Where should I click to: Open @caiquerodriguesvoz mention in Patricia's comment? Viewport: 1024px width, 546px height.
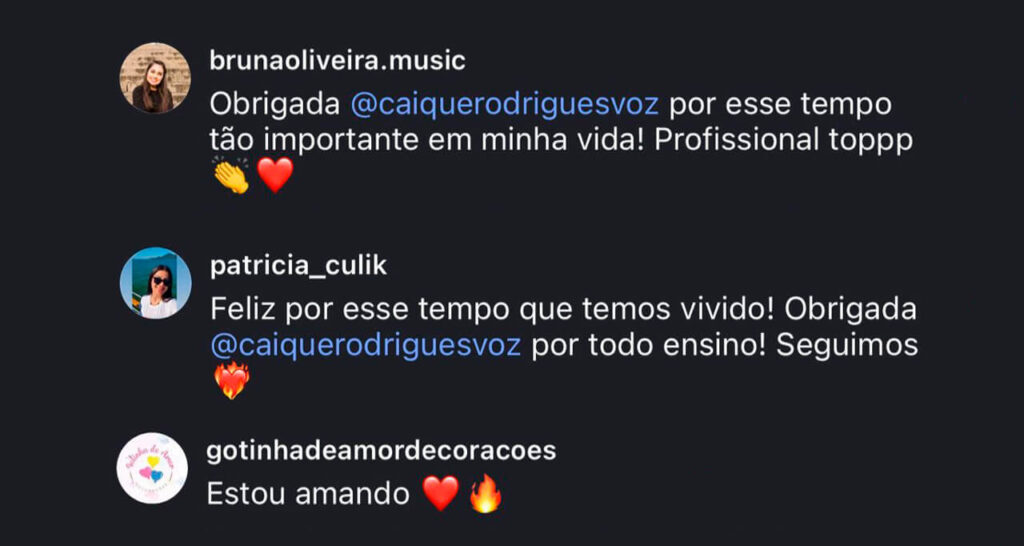pyautogui.click(x=366, y=345)
